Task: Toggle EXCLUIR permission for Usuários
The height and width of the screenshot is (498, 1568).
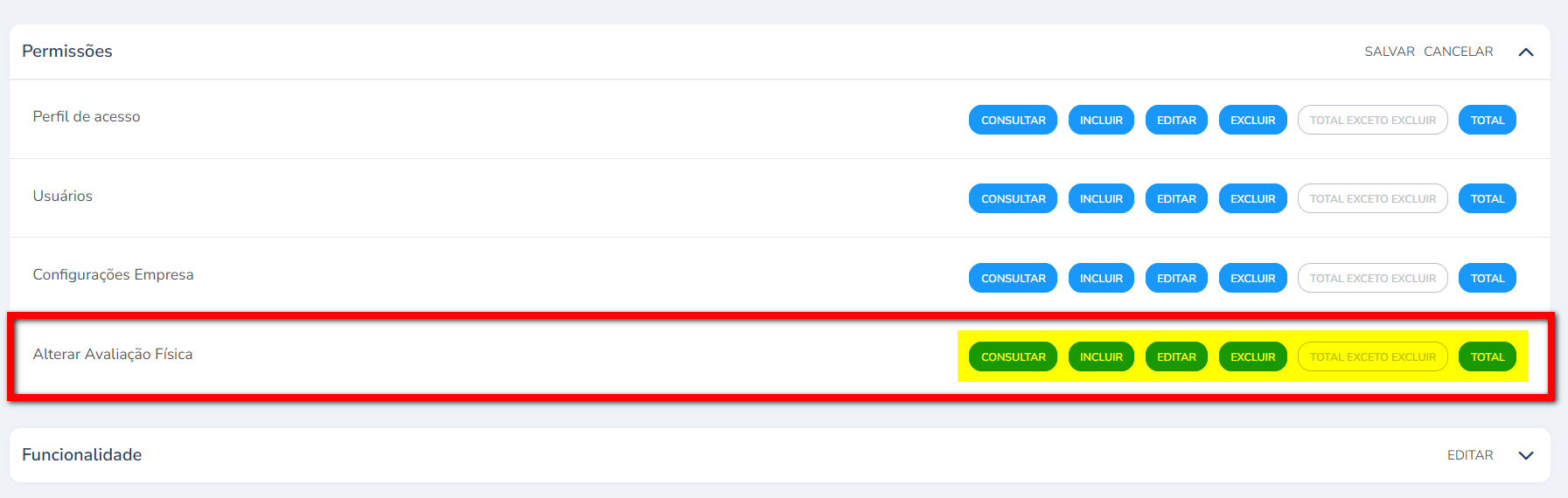Action: pos(1252,199)
